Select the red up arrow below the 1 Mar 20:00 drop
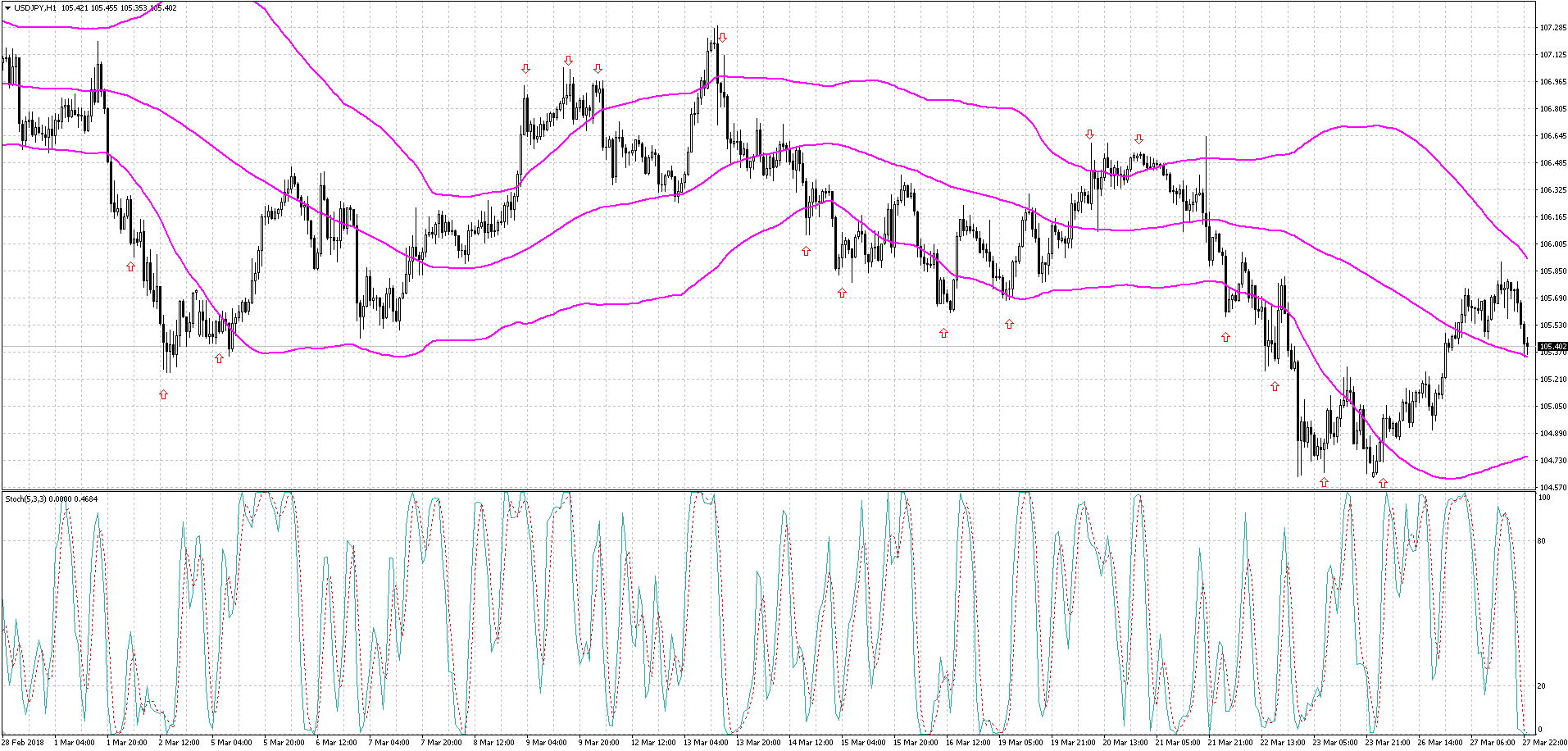The width and height of the screenshot is (1568, 751). pyautogui.click(x=130, y=266)
